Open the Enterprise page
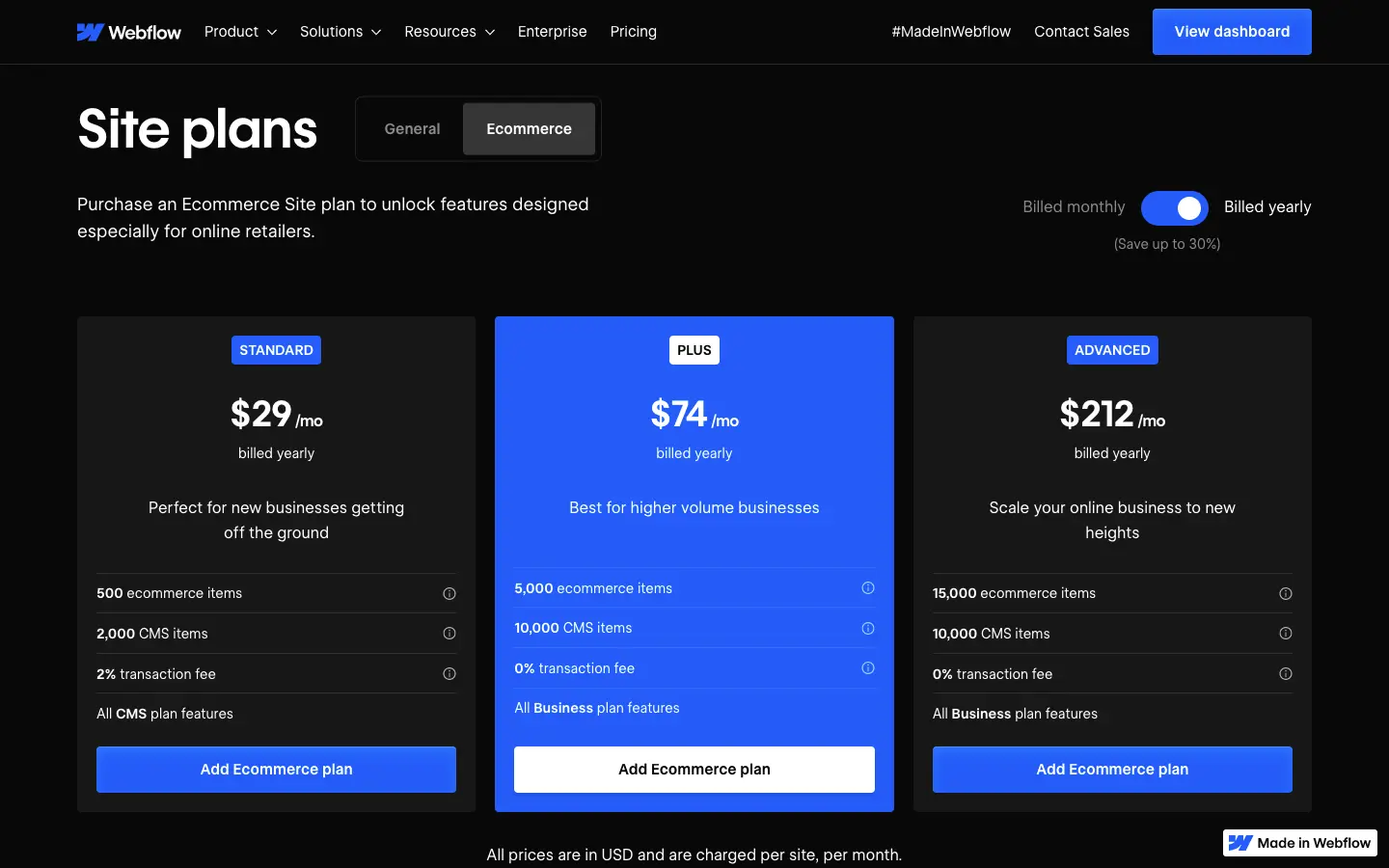1389x868 pixels. (552, 32)
